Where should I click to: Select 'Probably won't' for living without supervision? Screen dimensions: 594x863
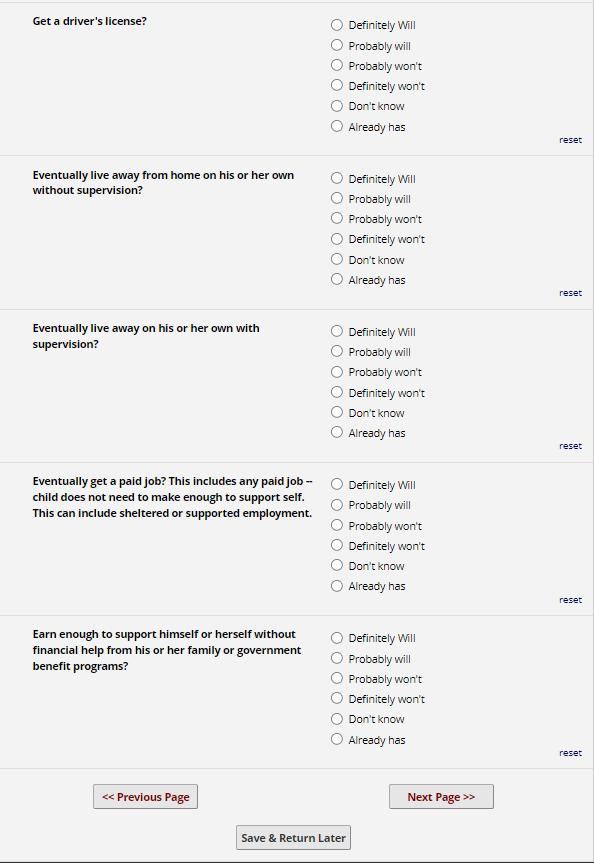(337, 218)
